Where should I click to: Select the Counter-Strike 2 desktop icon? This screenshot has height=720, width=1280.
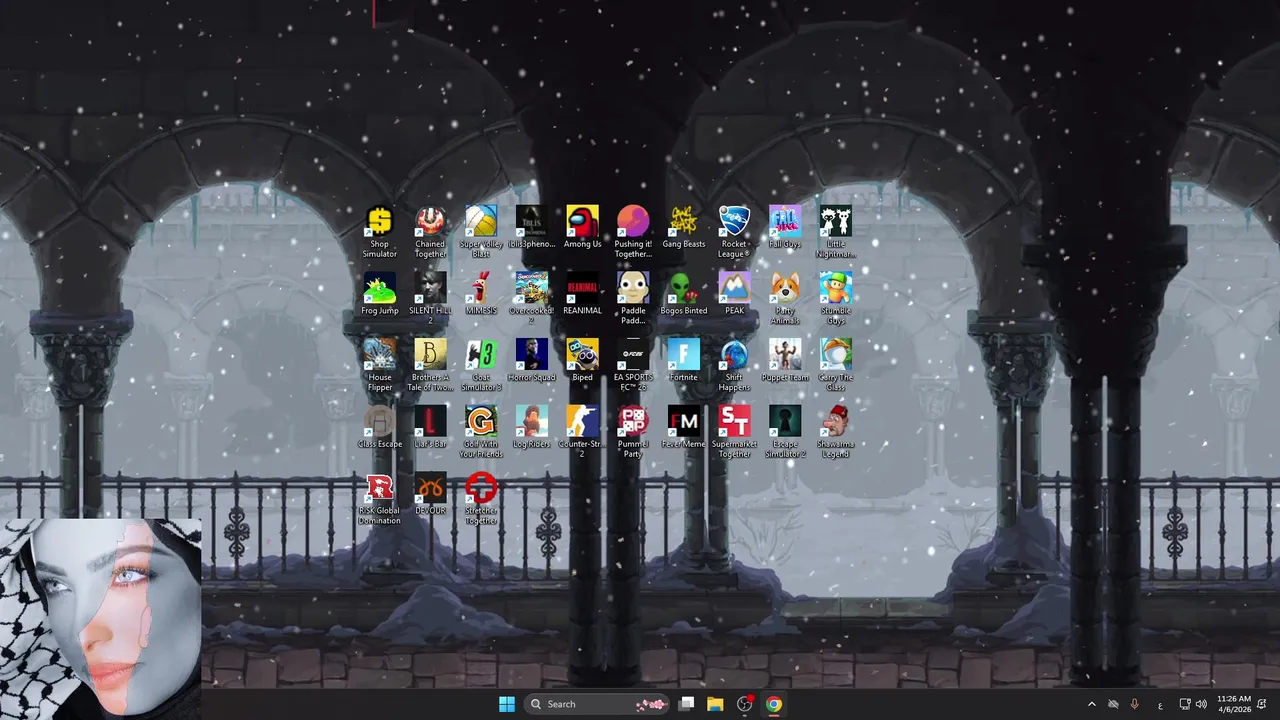click(583, 433)
